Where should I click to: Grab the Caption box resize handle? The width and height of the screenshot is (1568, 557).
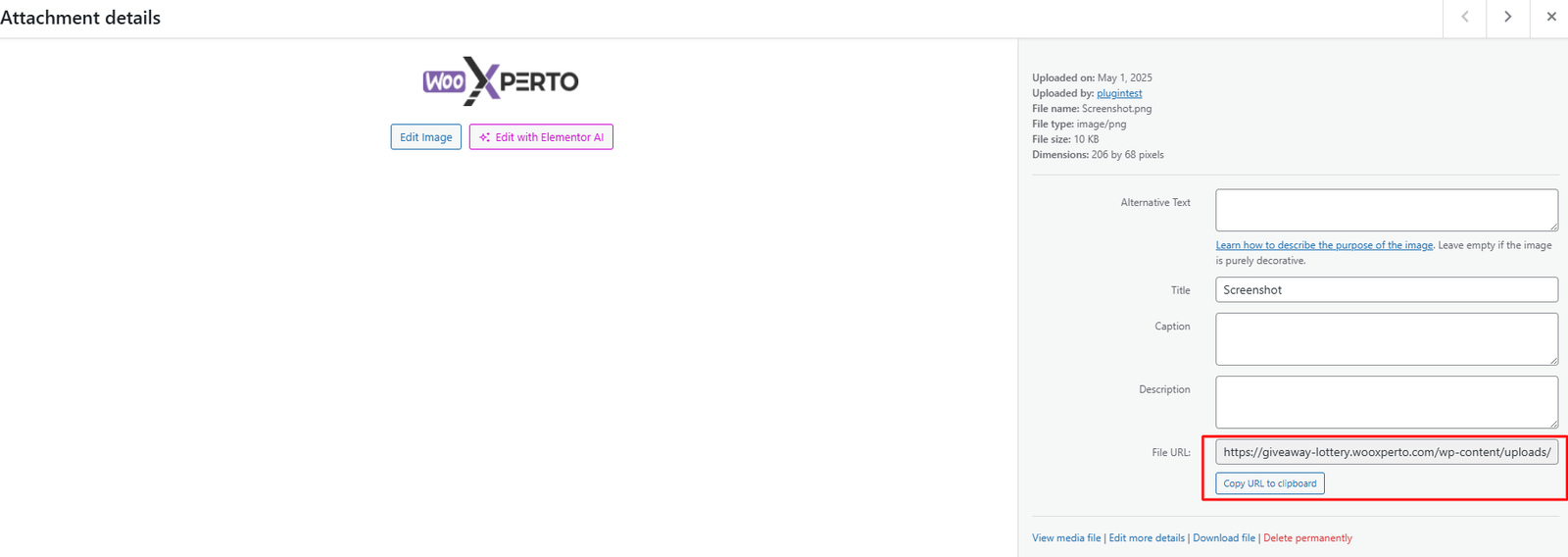[1553, 361]
